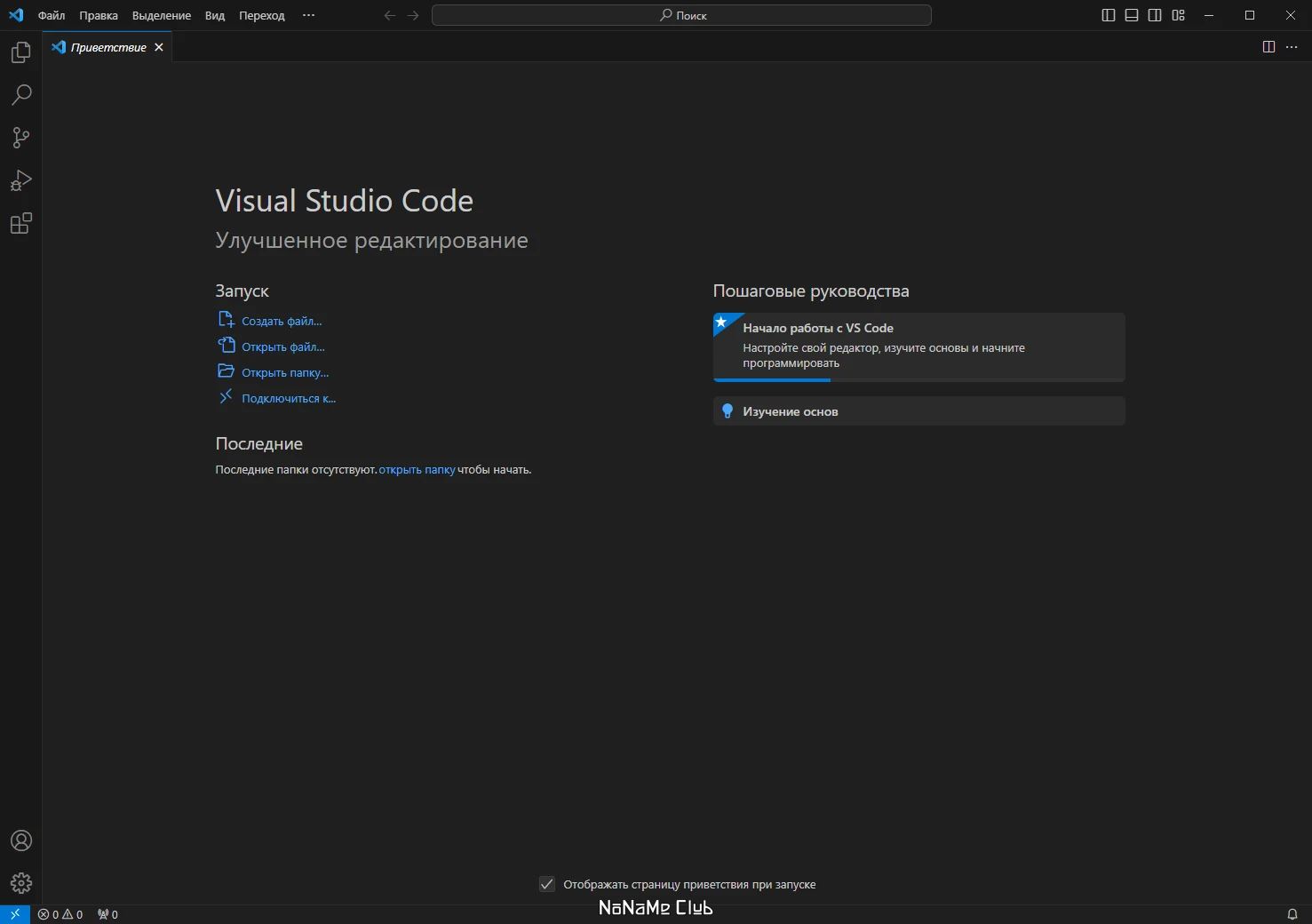Image resolution: width=1312 pixels, height=924 pixels.
Task: Uncheck Отображать страницу приветствия при запуске
Action: [547, 884]
